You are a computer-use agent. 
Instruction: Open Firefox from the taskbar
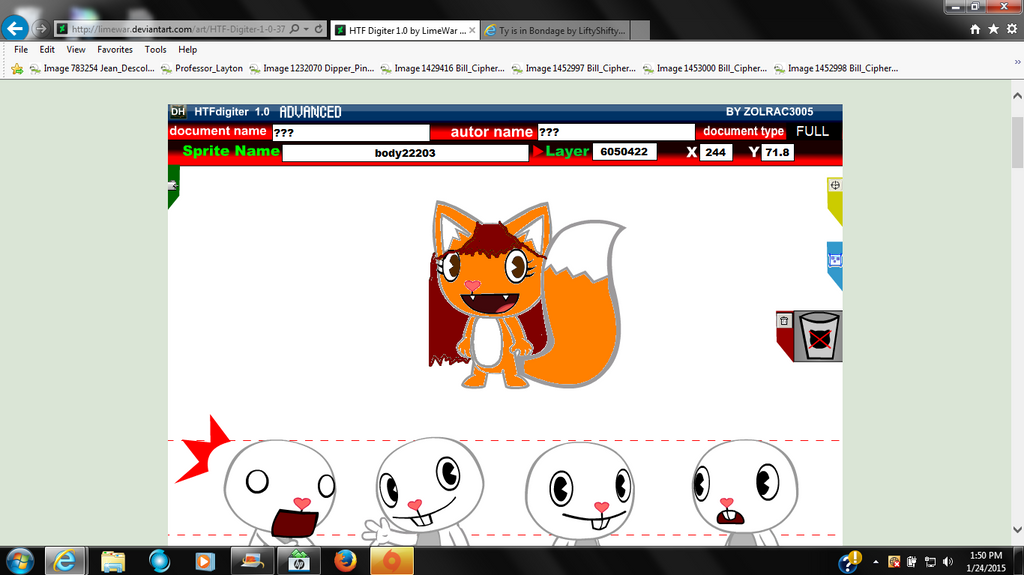pyautogui.click(x=345, y=561)
